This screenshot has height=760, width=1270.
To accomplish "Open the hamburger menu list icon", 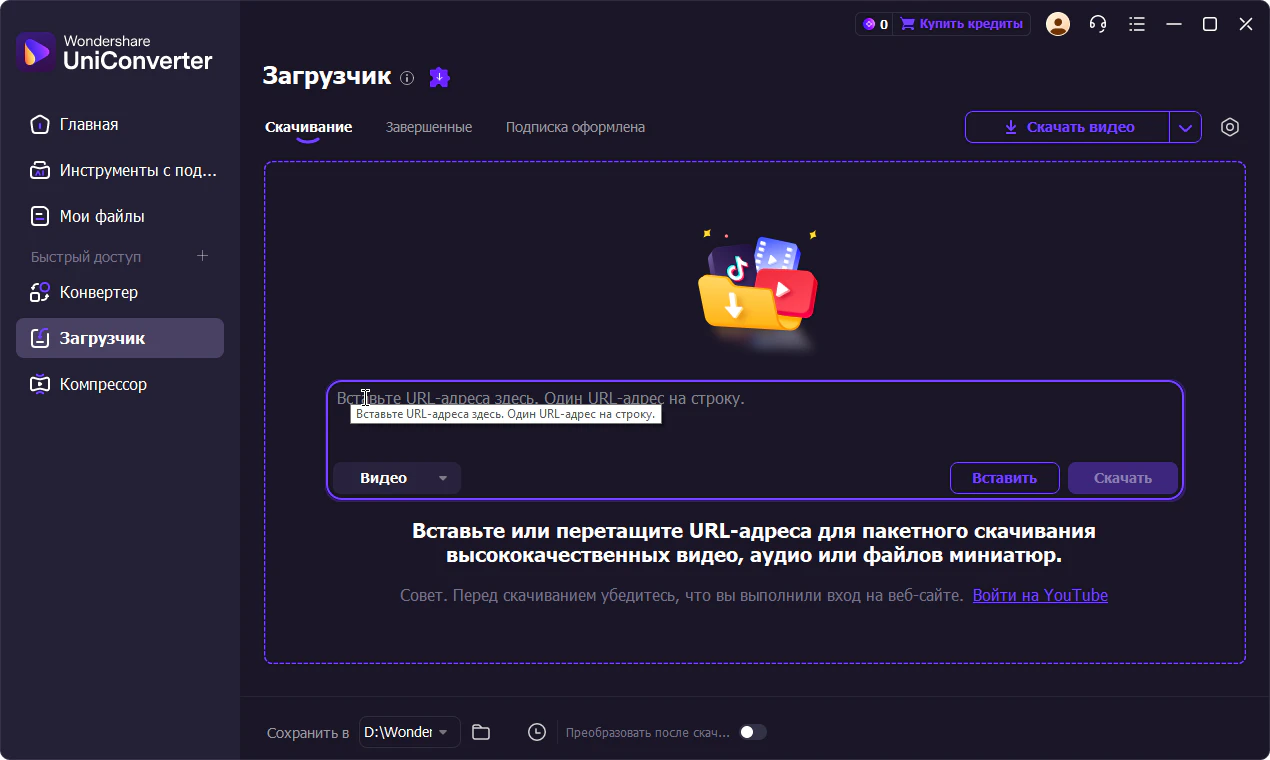I will click(1137, 24).
